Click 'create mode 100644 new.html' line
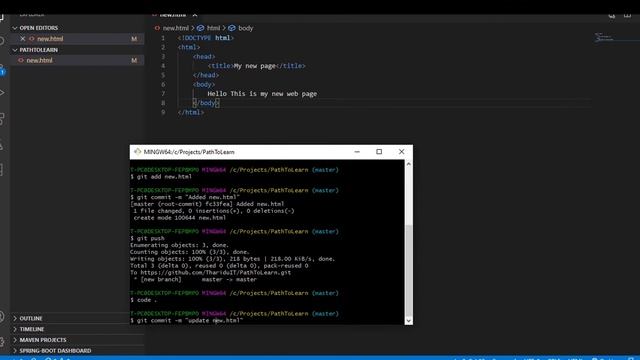 click(x=180, y=218)
